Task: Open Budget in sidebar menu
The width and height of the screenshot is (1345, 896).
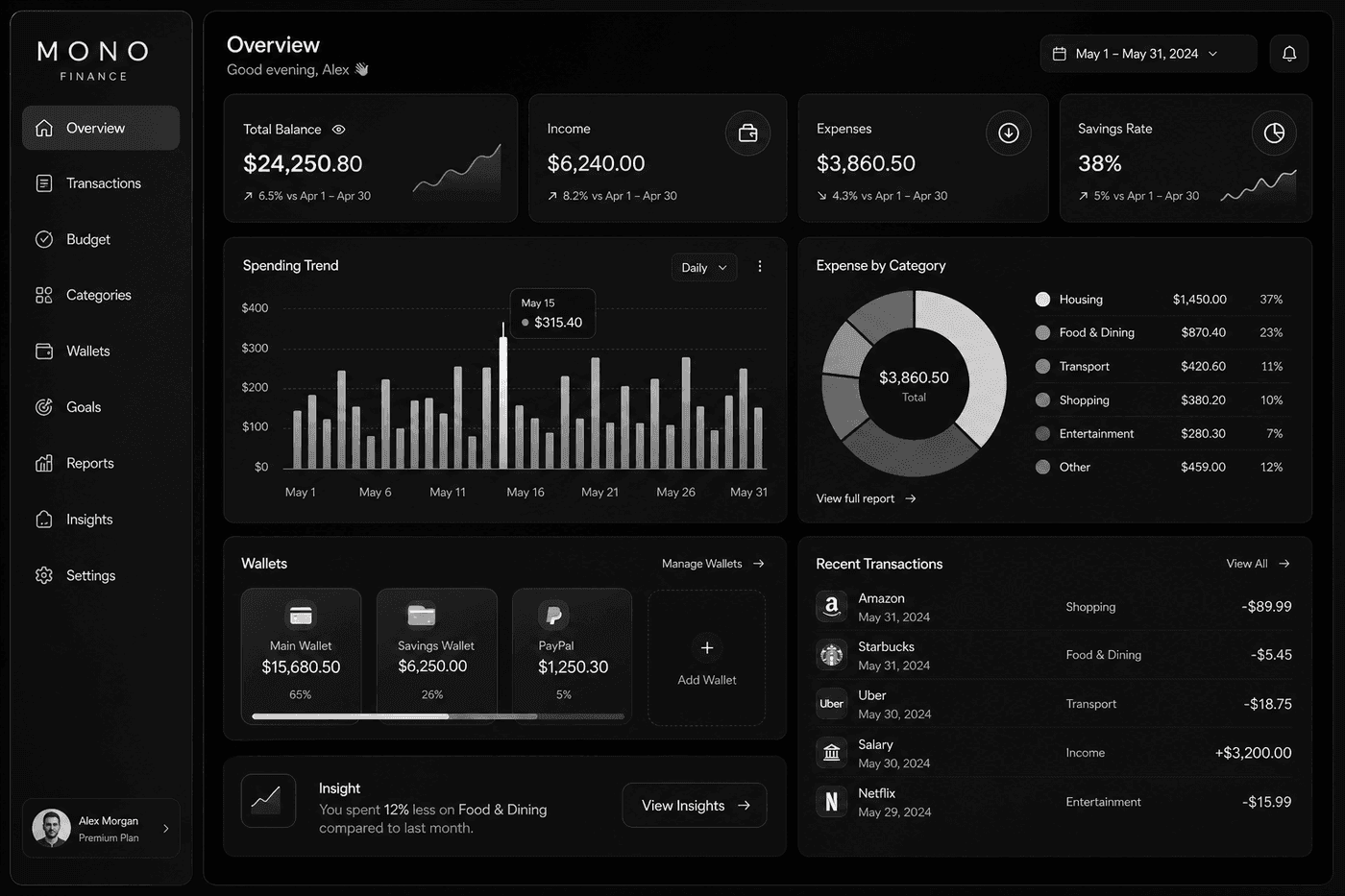Action: tap(101, 239)
